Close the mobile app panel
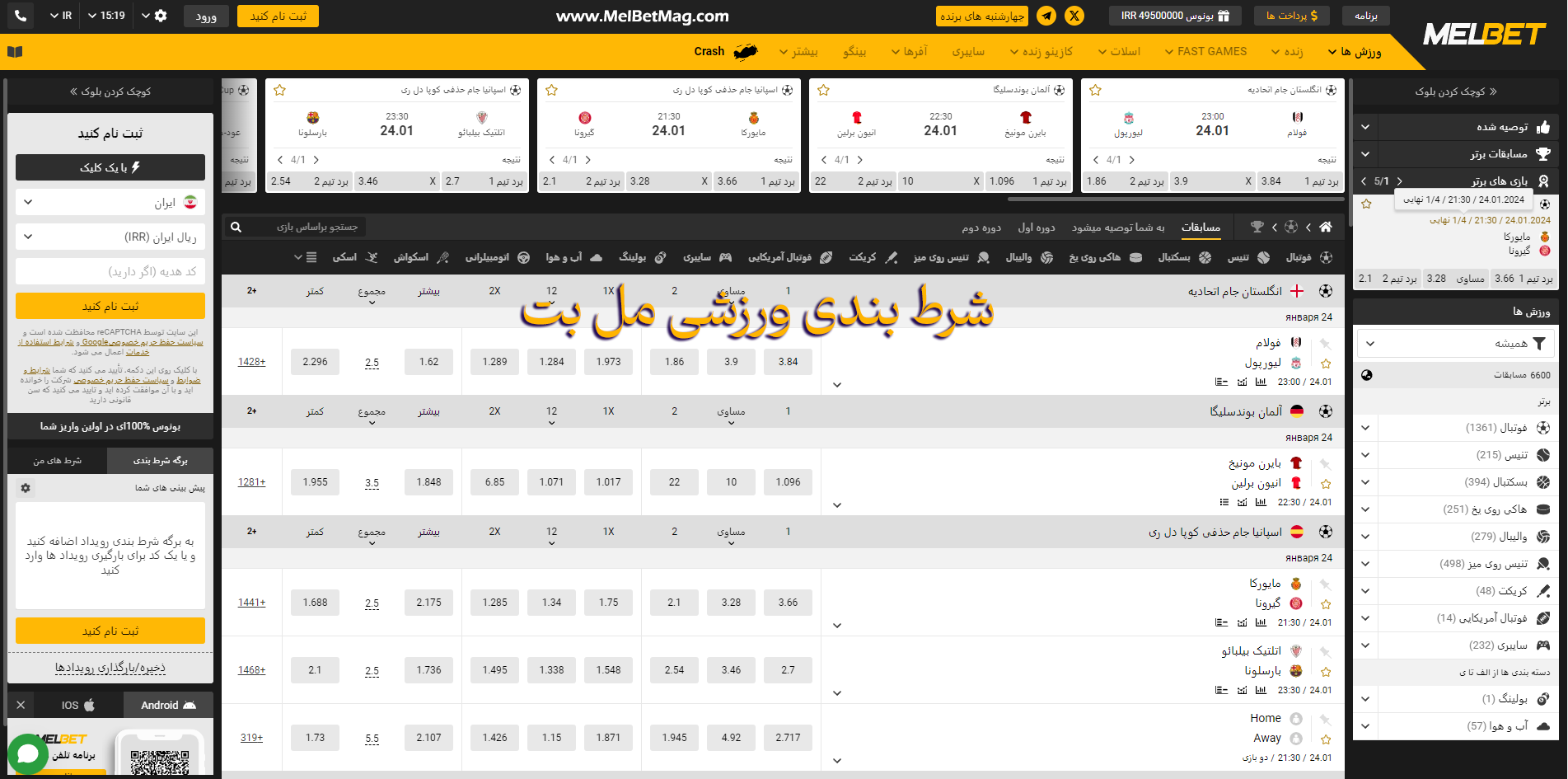Image resolution: width=1568 pixels, height=779 pixels. pos(21,705)
